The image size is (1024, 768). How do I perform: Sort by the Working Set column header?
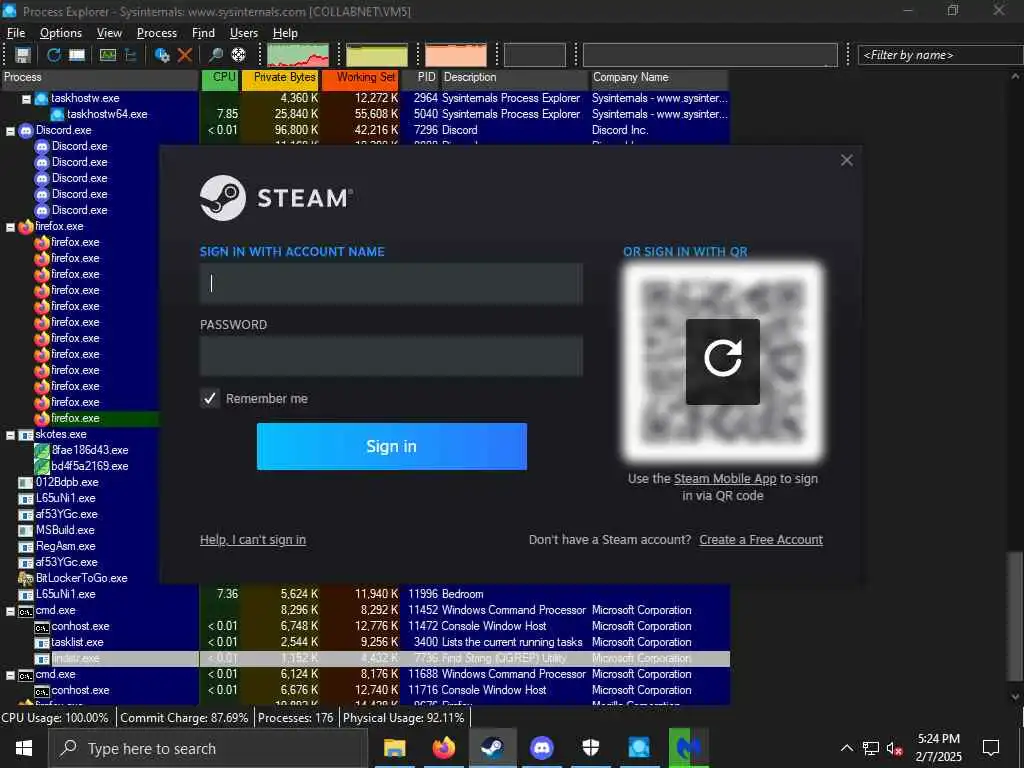[360, 77]
